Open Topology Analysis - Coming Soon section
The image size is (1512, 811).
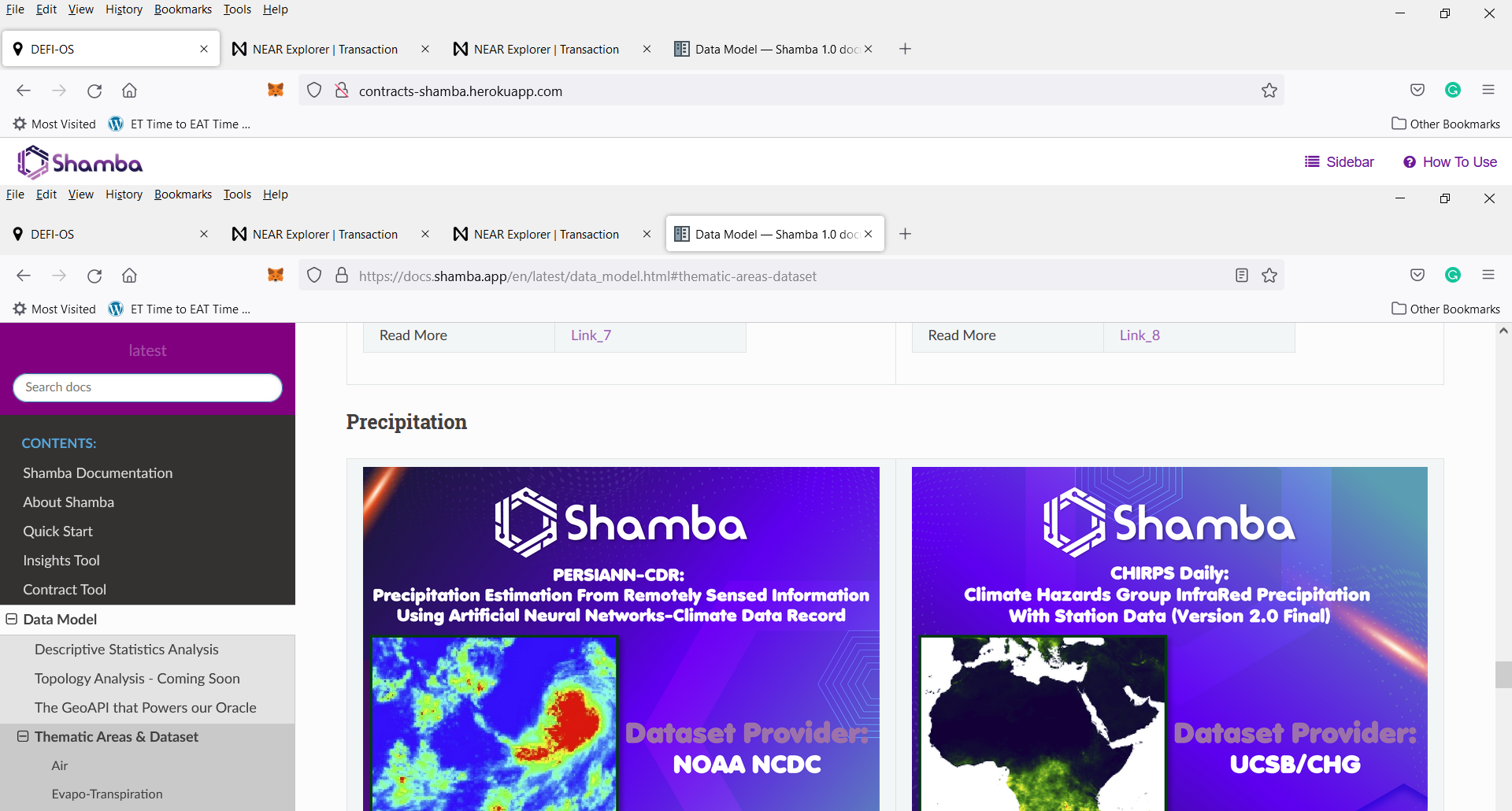pyautogui.click(x=137, y=678)
